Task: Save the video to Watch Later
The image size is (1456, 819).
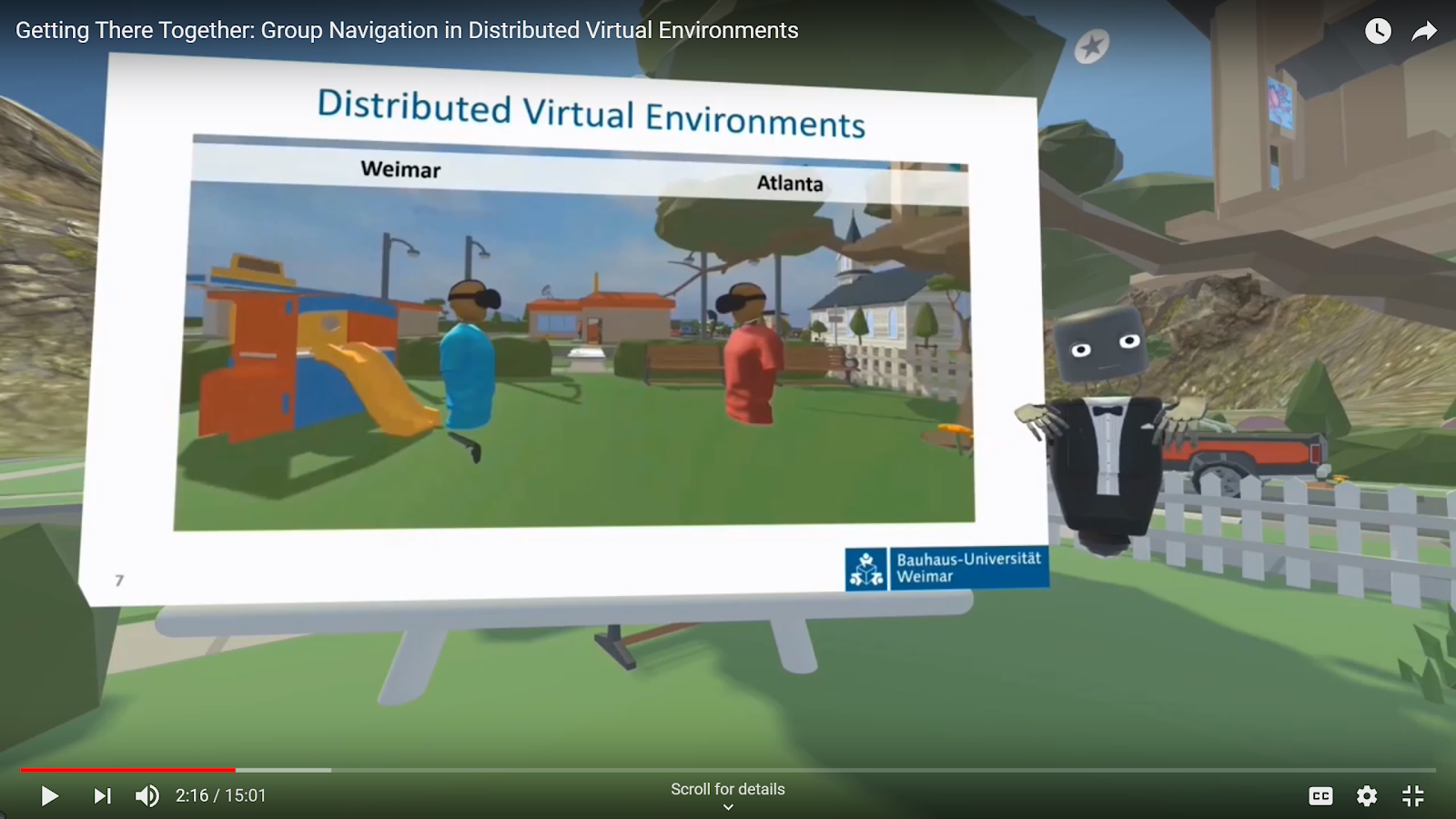Action: click(1378, 30)
